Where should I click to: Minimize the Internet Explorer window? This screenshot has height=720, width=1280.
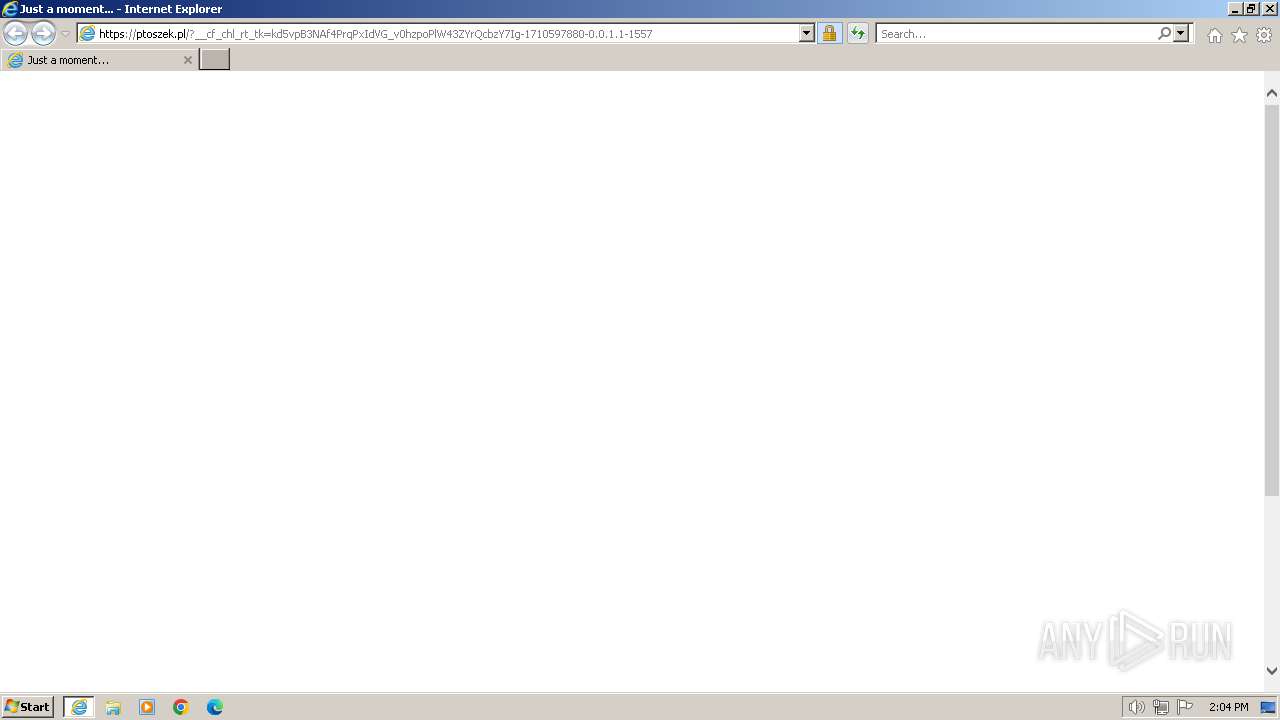1234,9
